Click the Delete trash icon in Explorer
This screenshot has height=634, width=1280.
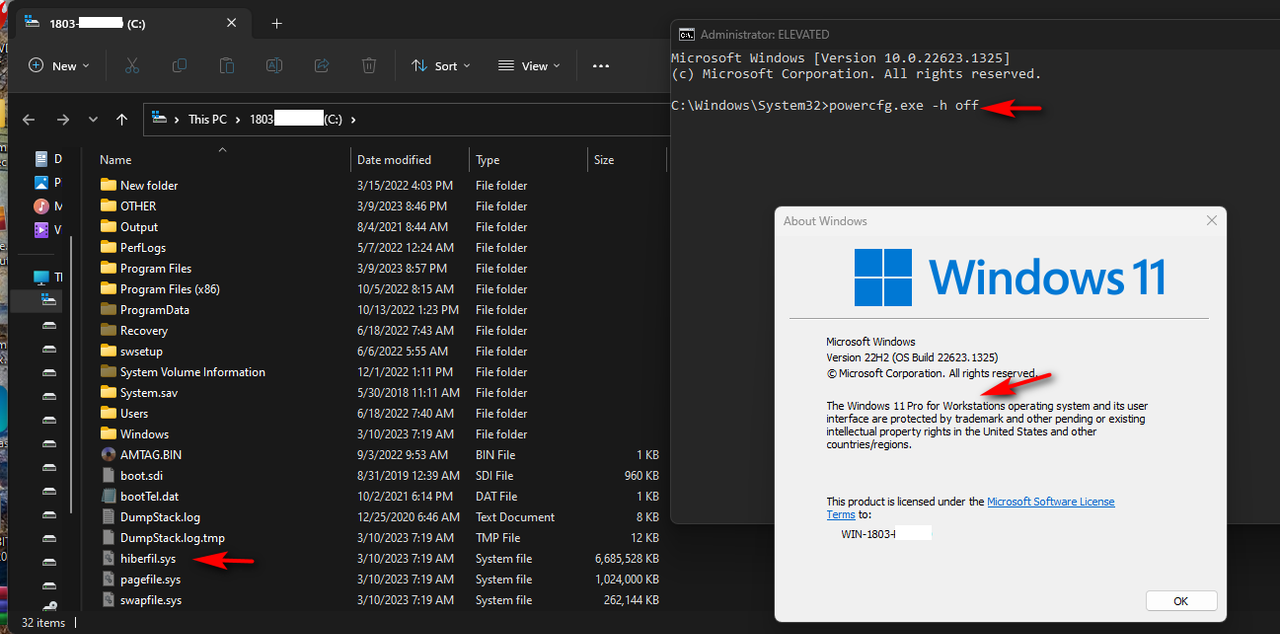coord(369,66)
